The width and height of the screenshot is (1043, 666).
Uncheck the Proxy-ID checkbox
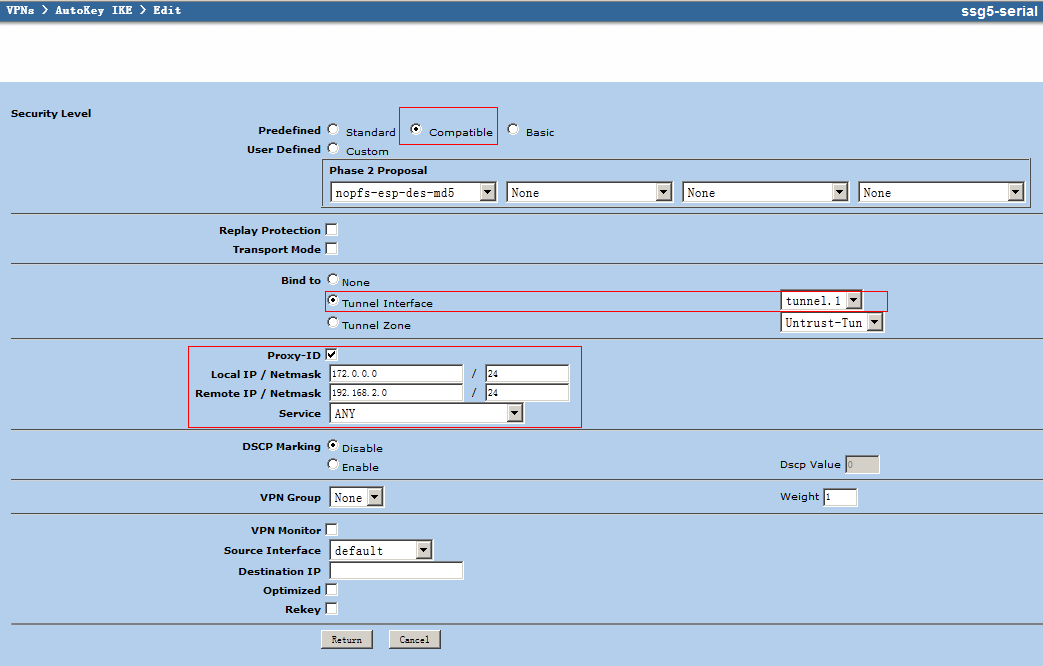[x=331, y=354]
